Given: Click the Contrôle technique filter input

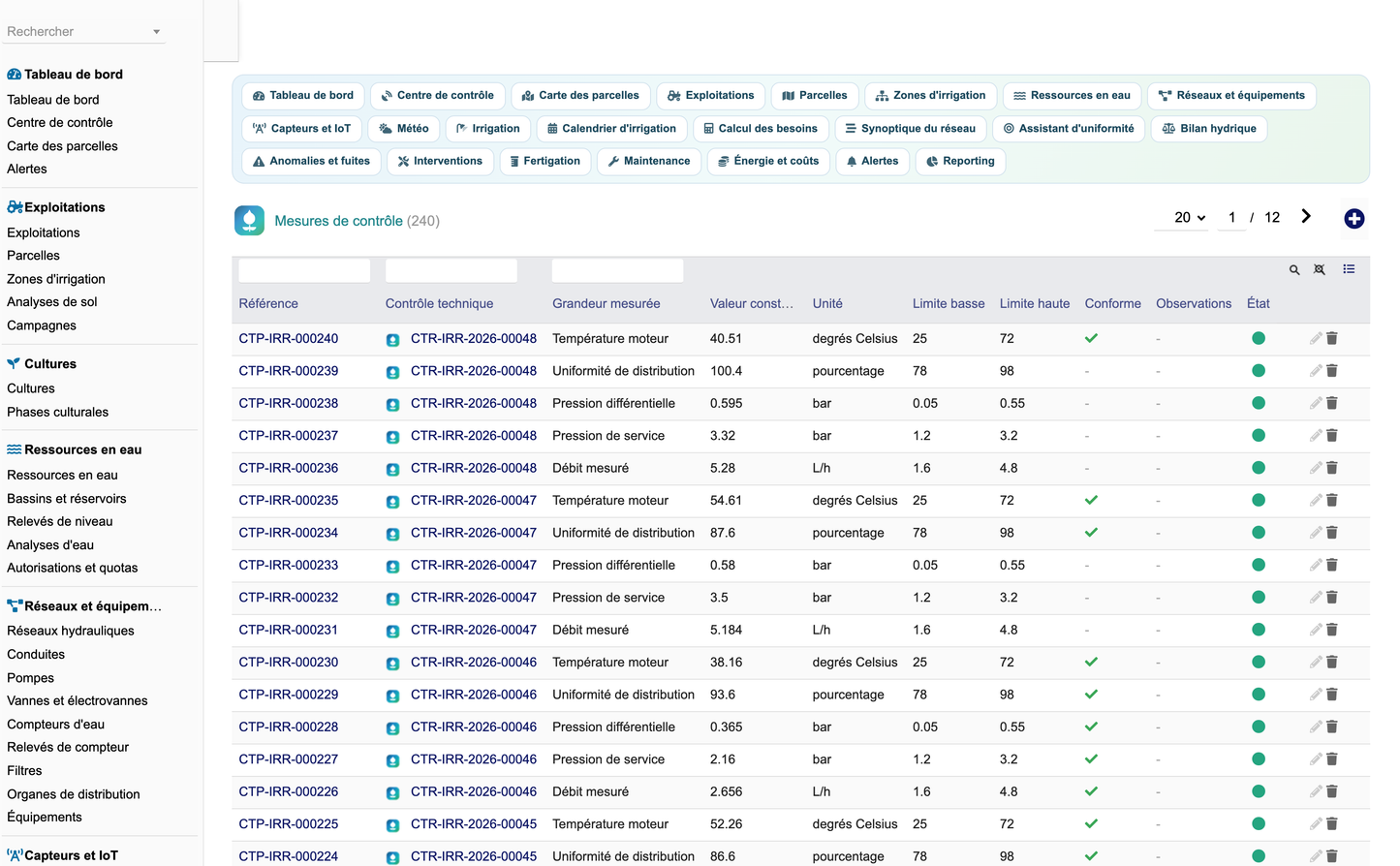Looking at the screenshot, I should [x=451, y=270].
